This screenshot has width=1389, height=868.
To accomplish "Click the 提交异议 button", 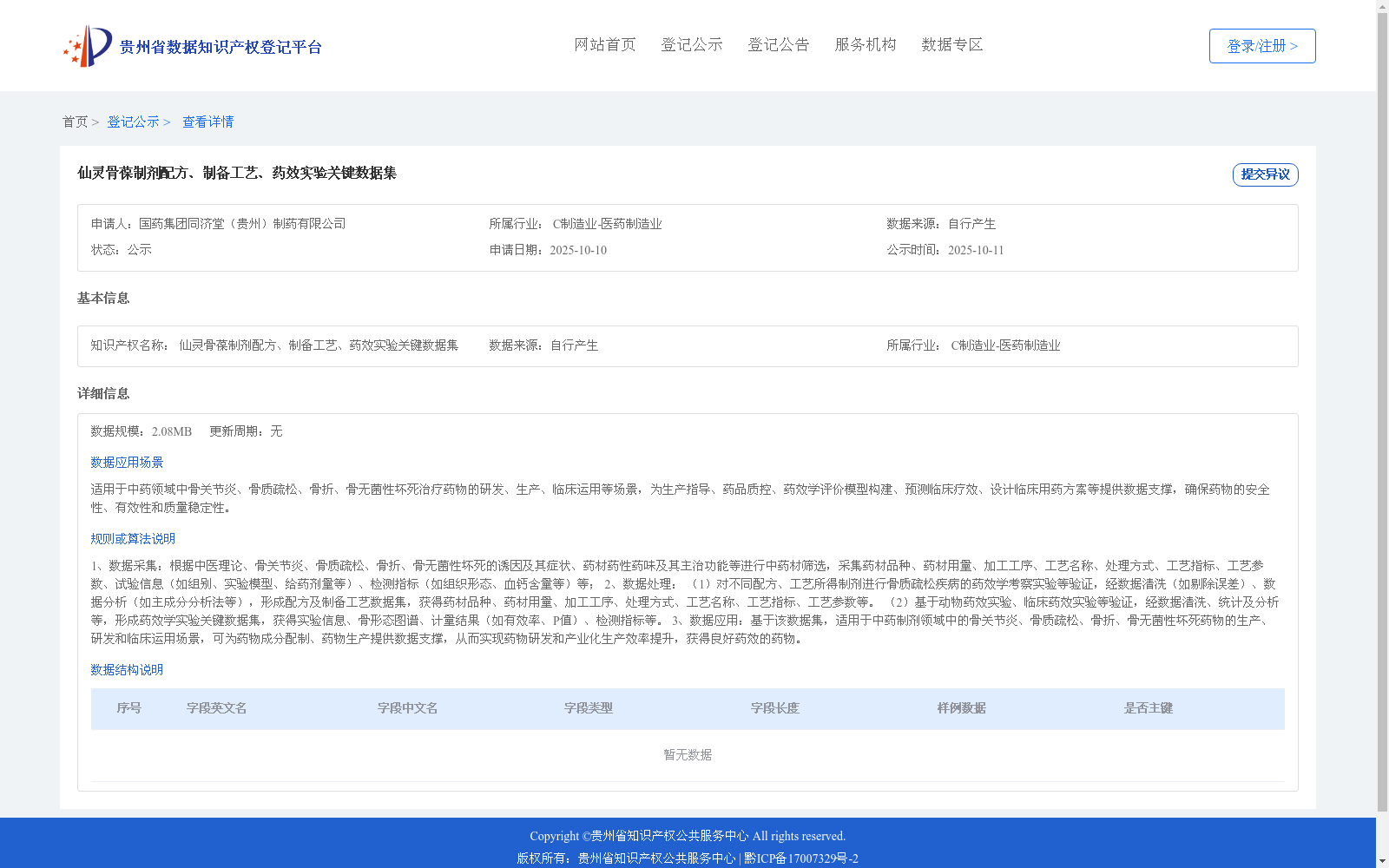I will tap(1266, 174).
